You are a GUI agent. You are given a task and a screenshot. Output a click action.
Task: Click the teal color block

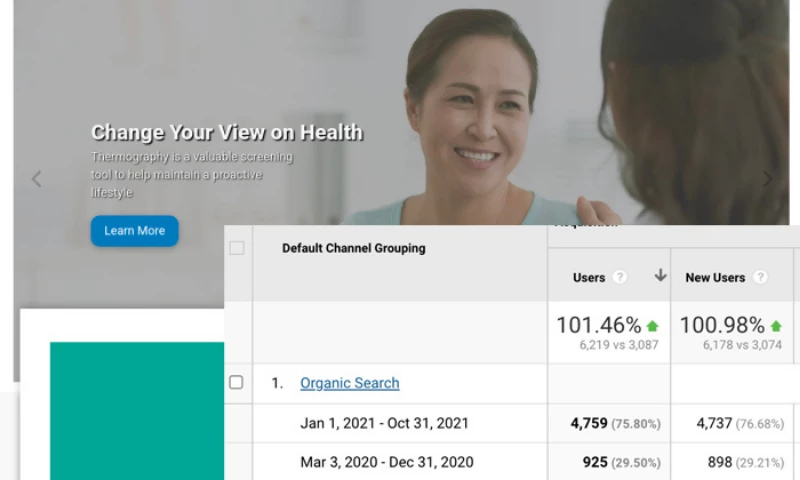136,410
